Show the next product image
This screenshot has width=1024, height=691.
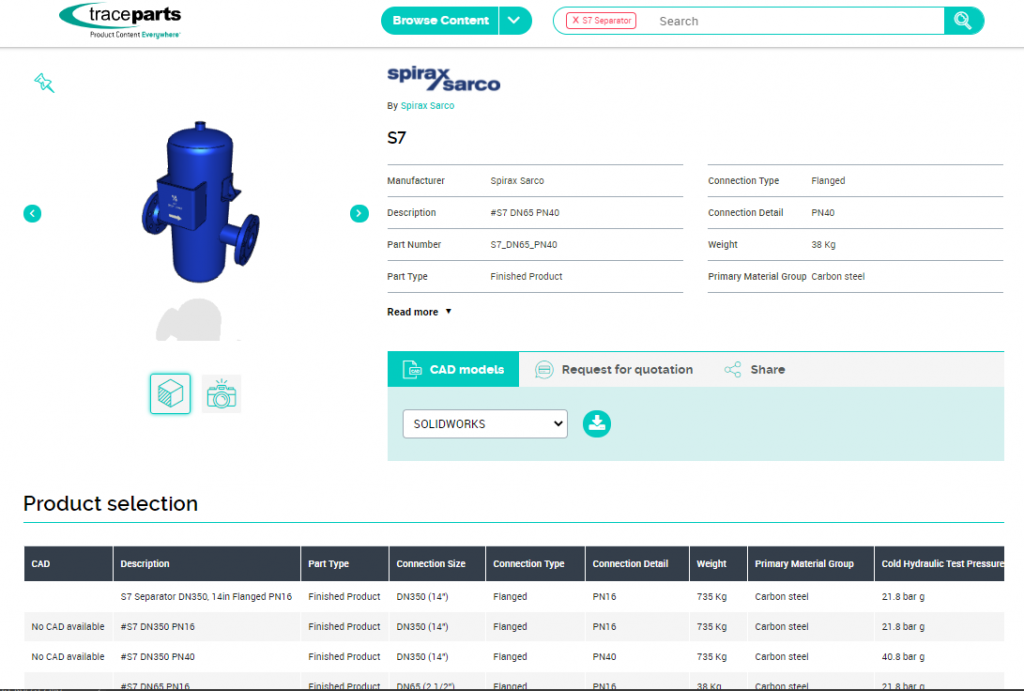pyautogui.click(x=359, y=213)
